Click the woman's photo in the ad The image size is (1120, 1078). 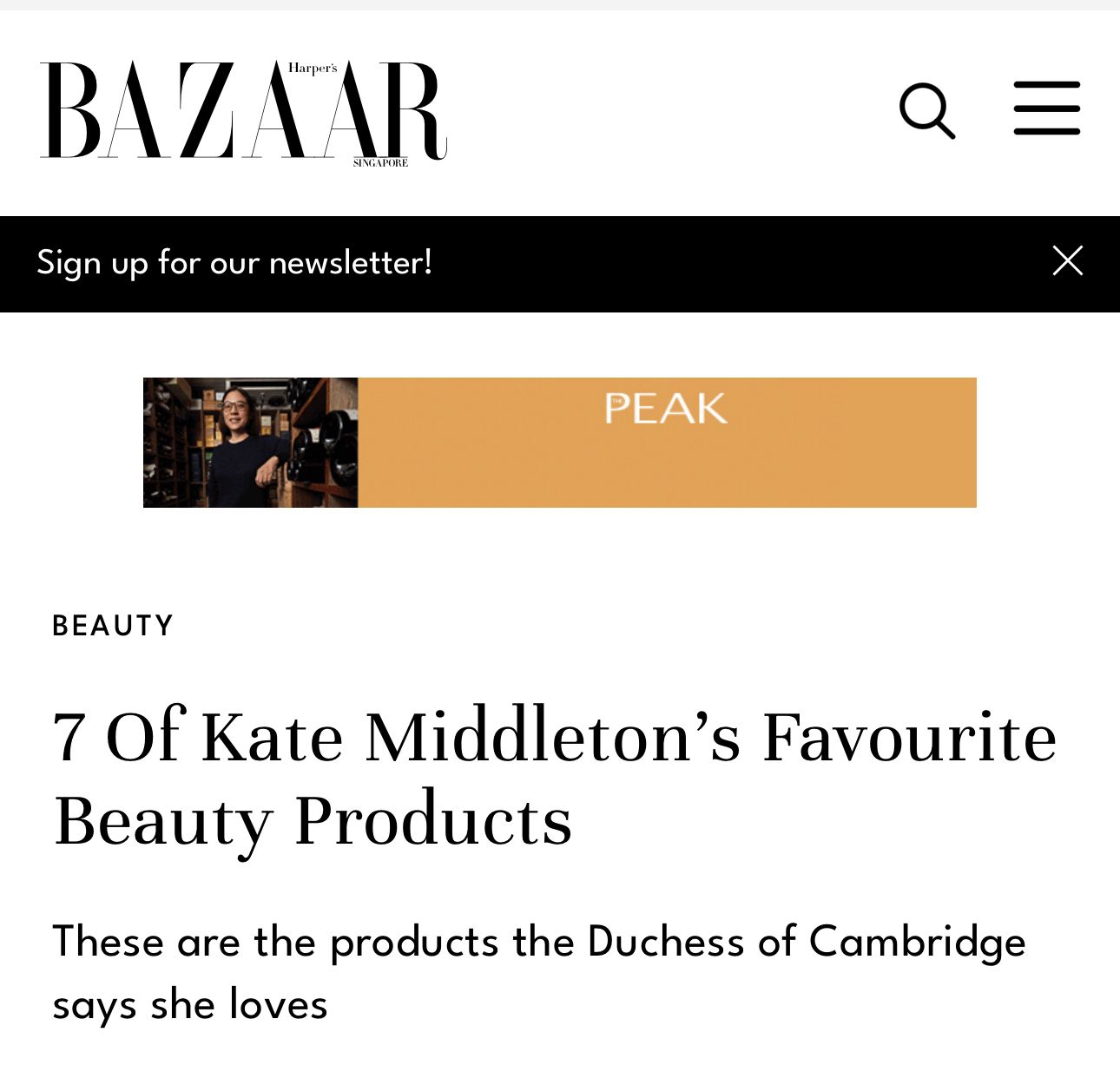239,443
